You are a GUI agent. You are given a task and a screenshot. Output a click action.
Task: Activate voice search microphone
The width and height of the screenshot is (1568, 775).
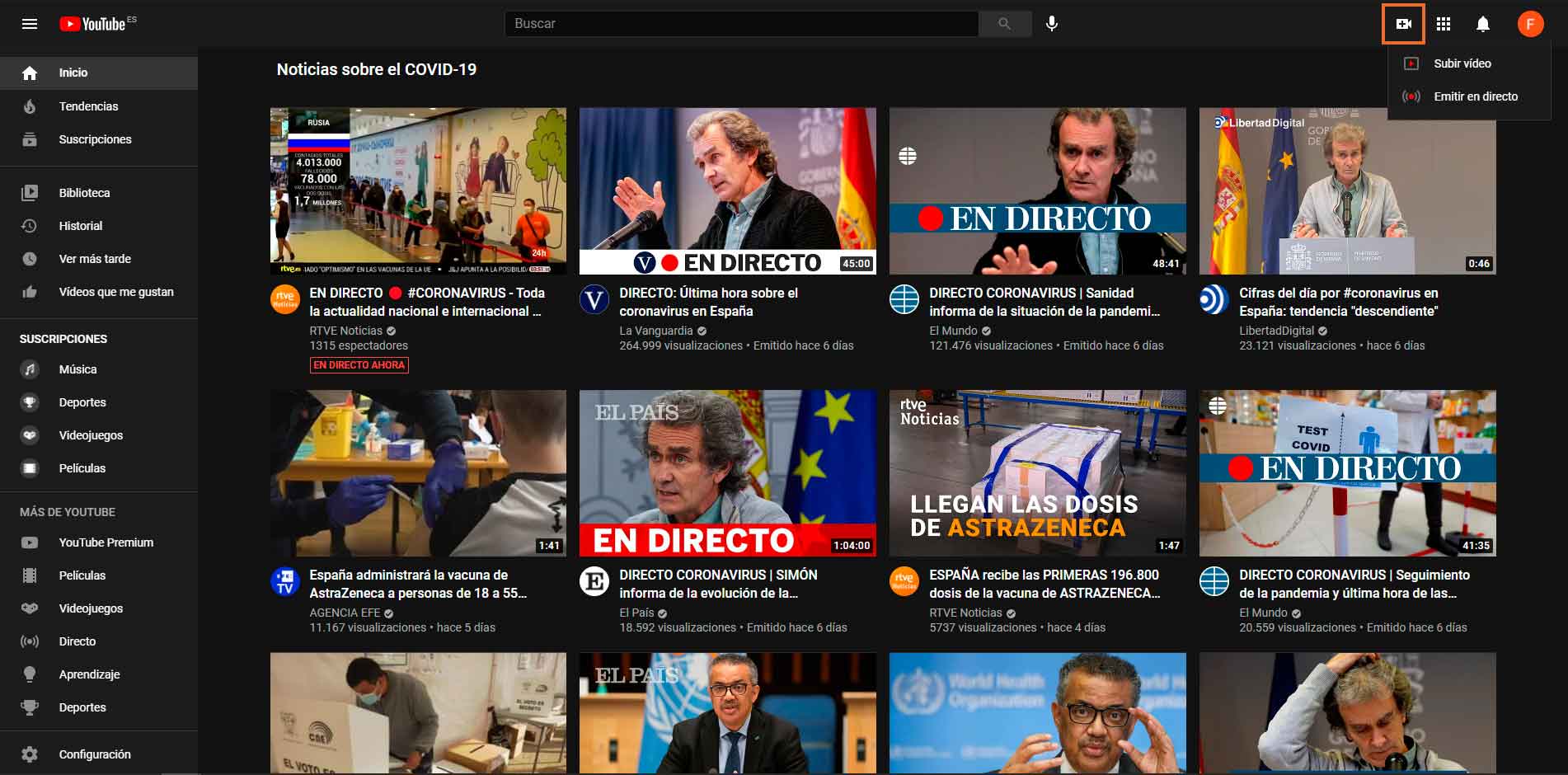pyautogui.click(x=1052, y=24)
